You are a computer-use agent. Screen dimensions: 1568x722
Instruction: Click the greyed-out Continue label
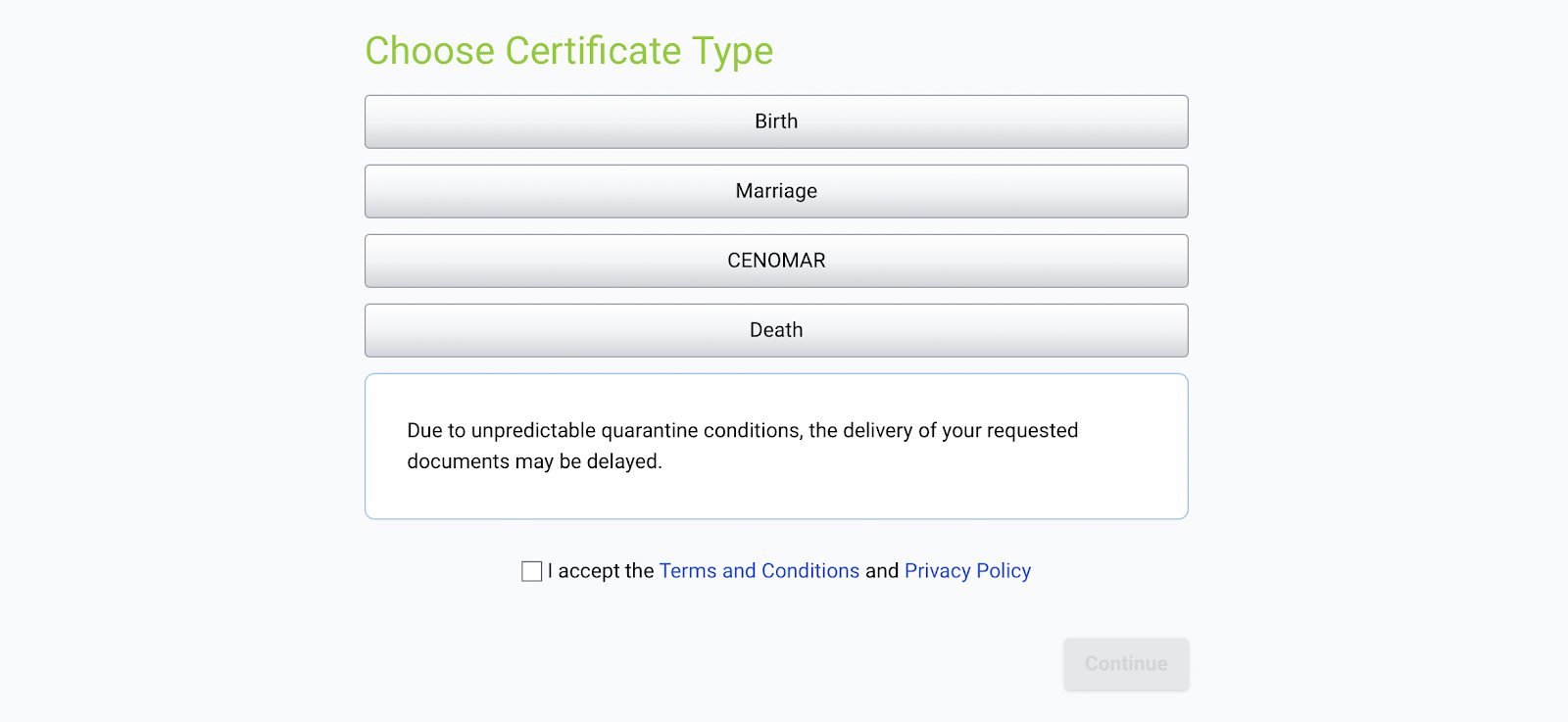1126,664
